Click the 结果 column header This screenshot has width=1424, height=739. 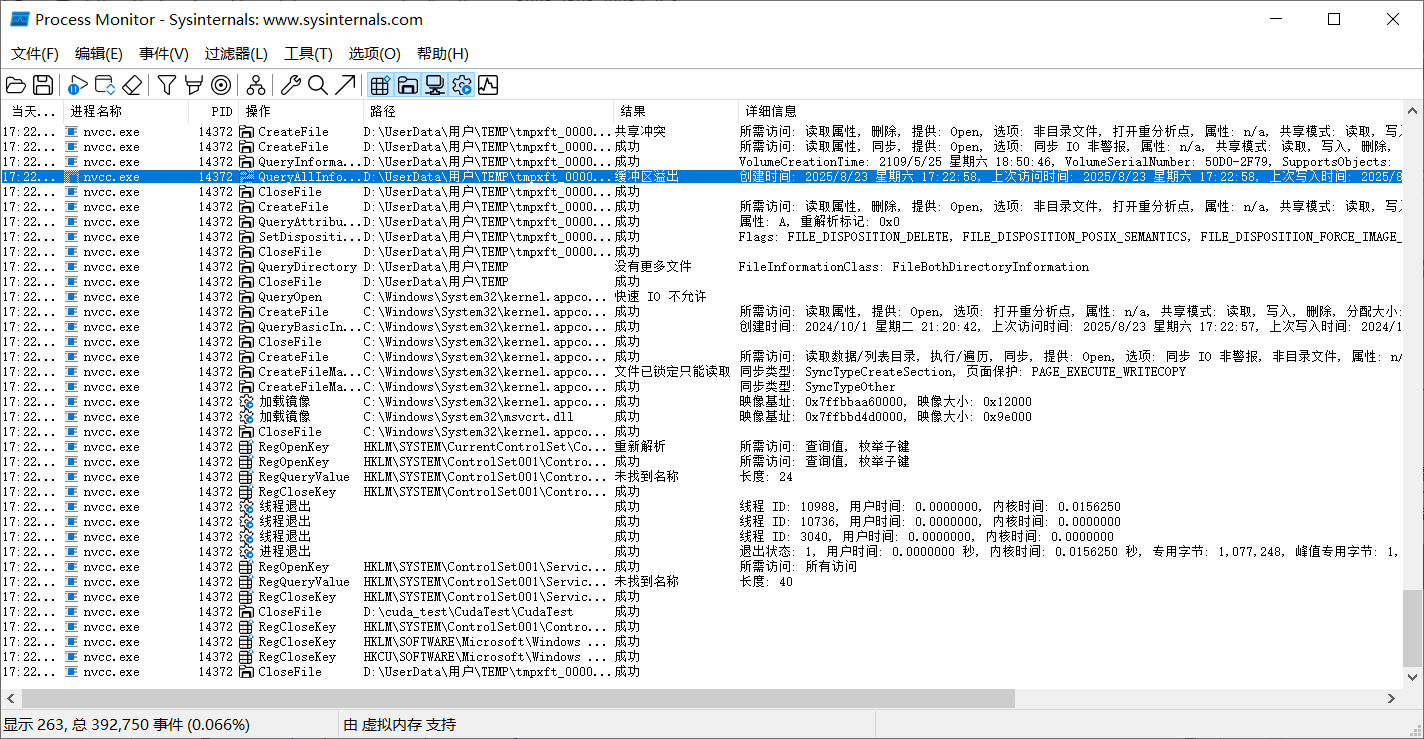coord(676,111)
